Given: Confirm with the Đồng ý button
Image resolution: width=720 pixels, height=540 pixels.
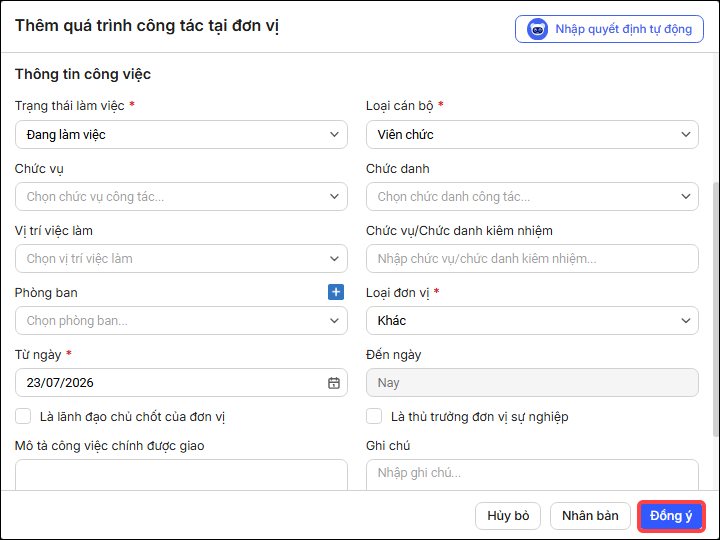Looking at the screenshot, I should (671, 516).
